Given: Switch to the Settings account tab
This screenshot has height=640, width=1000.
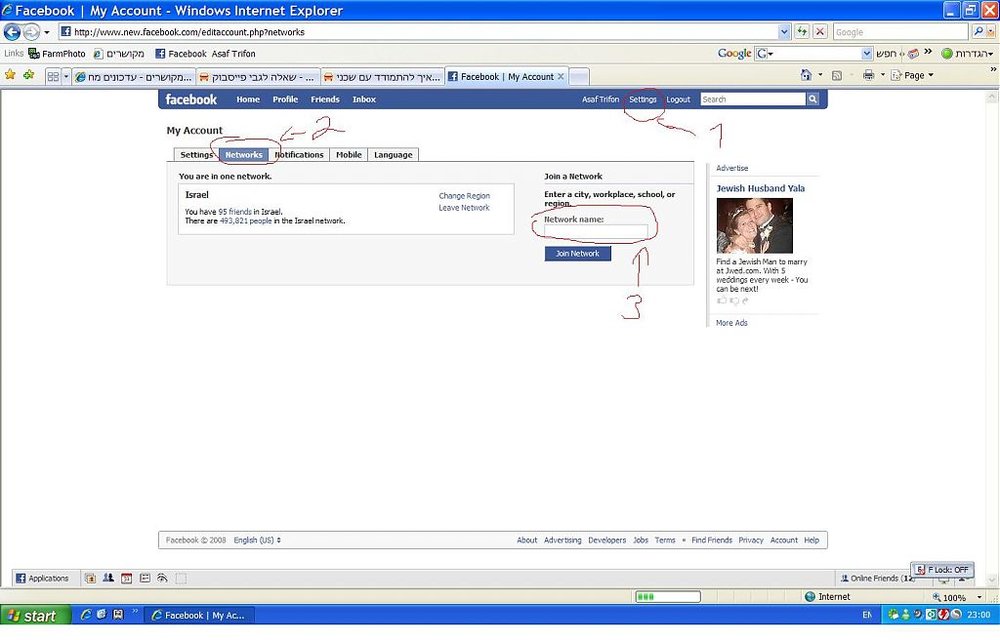Looking at the screenshot, I should (x=196, y=155).
